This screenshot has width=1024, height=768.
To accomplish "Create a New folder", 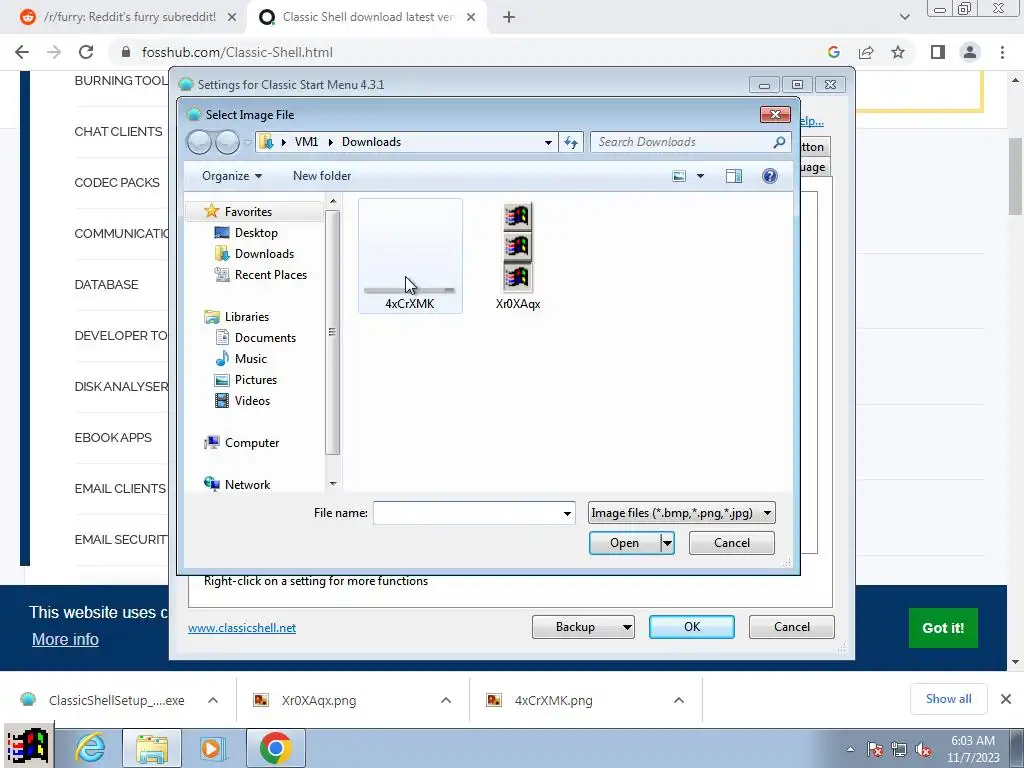I will click(322, 176).
